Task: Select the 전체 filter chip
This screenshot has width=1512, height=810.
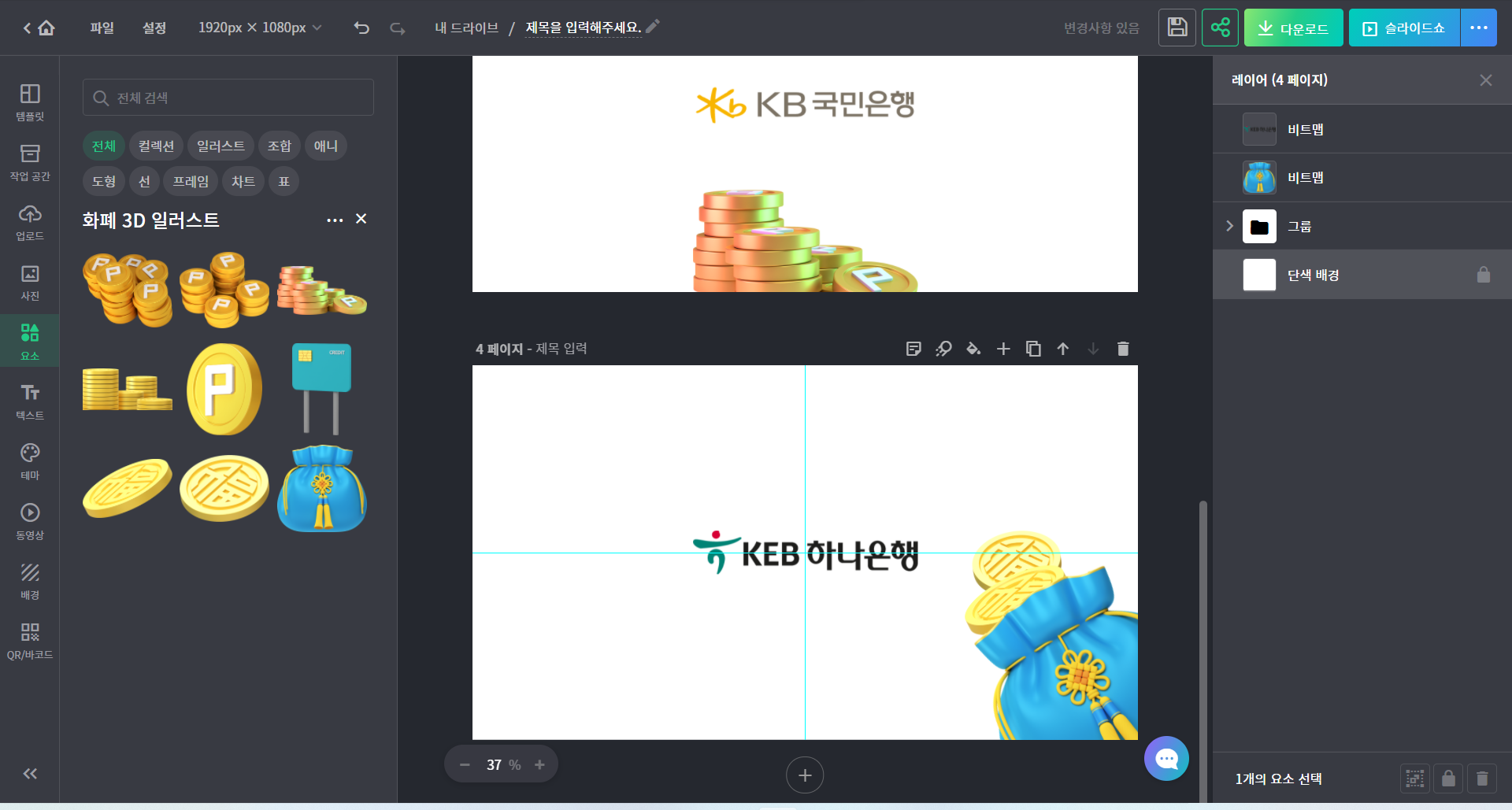Action: tap(104, 146)
